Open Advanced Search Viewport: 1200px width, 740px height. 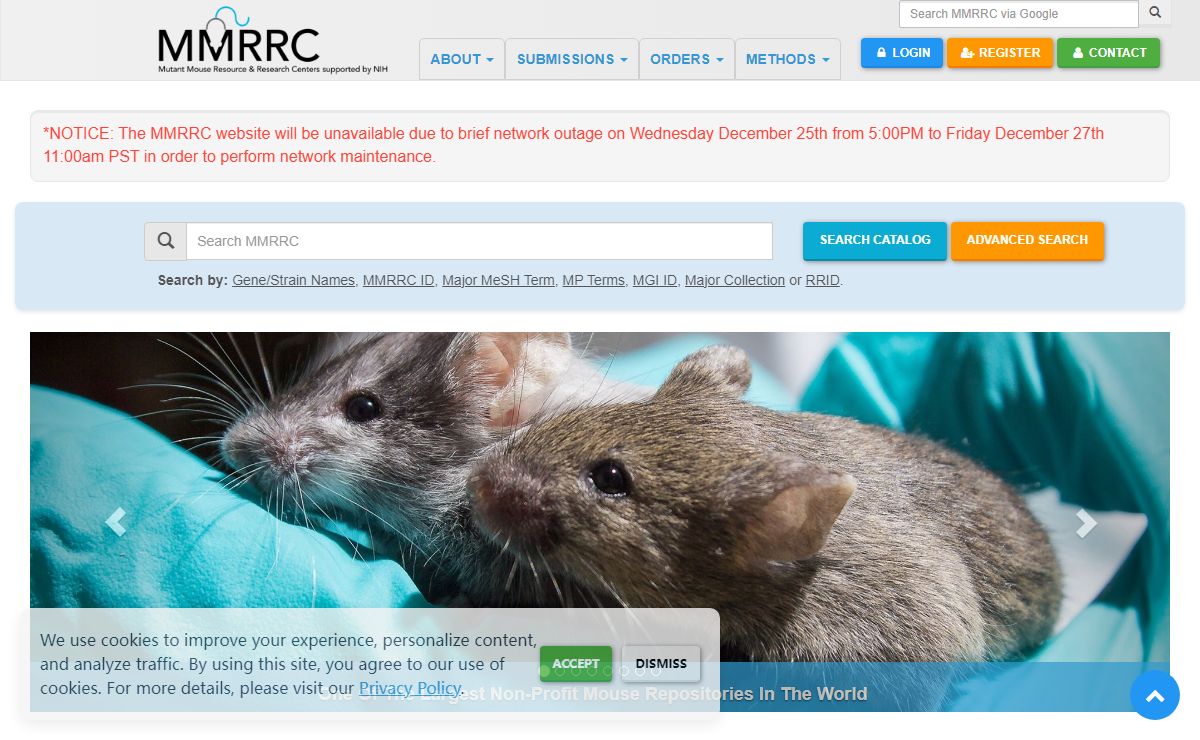pos(1027,240)
